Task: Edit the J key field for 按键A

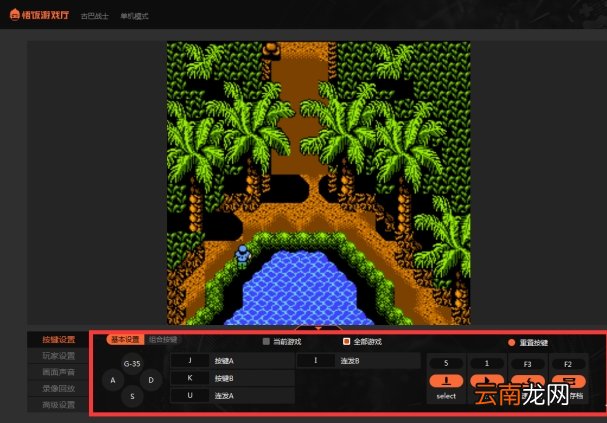Action: click(190, 360)
